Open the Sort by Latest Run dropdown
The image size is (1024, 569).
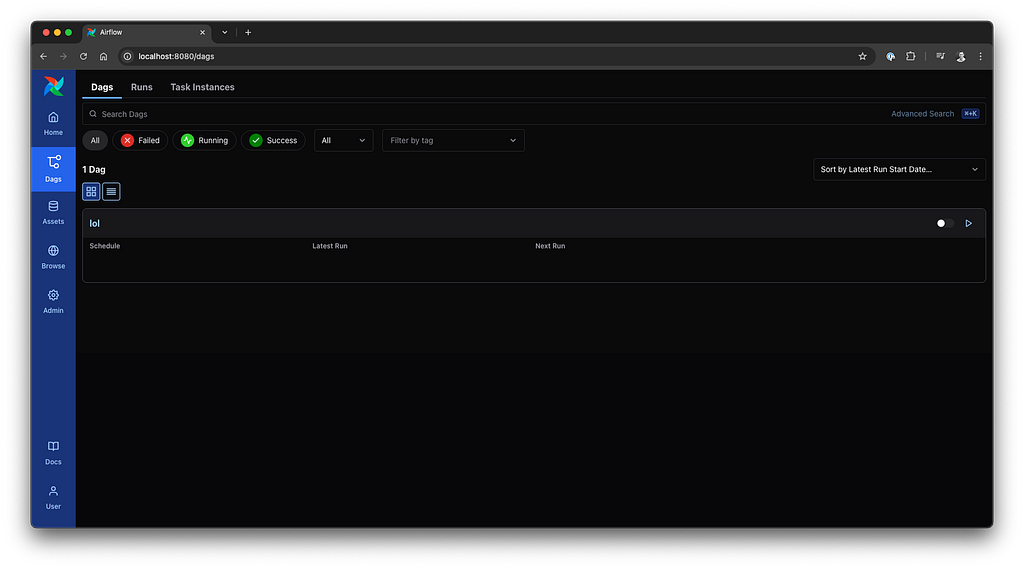899,169
